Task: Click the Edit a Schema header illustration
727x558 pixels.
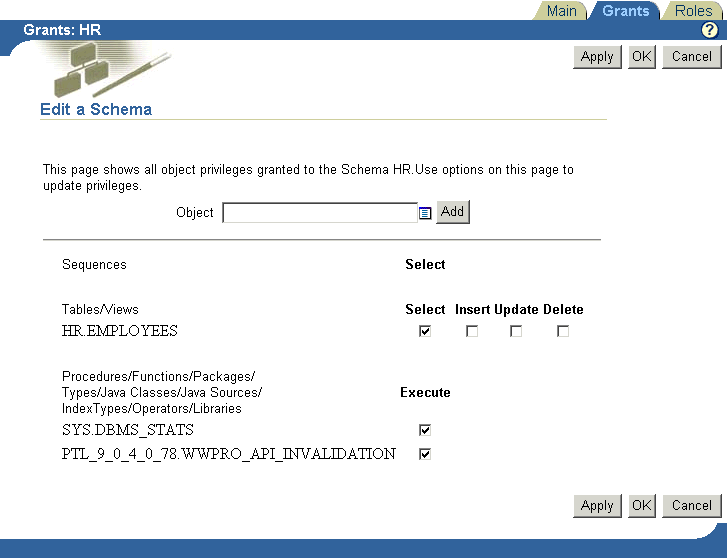Action: (x=109, y=69)
